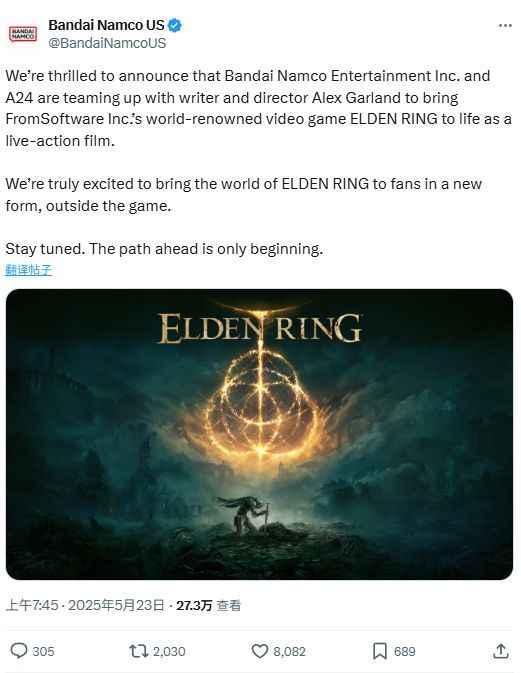Image resolution: width=521 pixels, height=673 pixels.
Task: Click the reply speech bubble icon
Action: pos(18,651)
